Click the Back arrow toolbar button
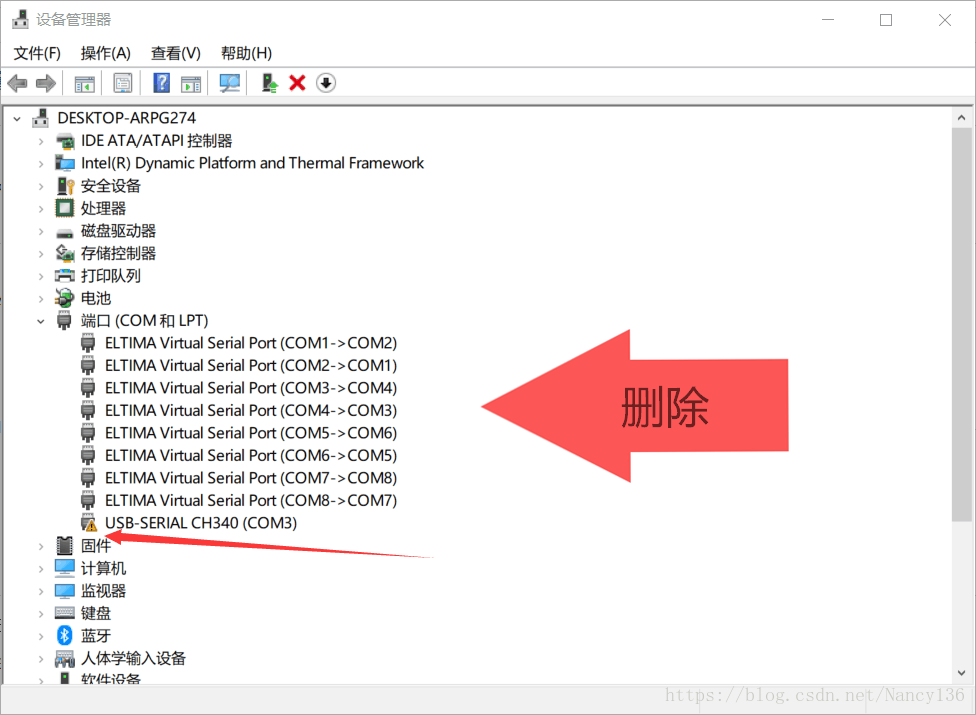Image resolution: width=976 pixels, height=715 pixels. pos(17,83)
